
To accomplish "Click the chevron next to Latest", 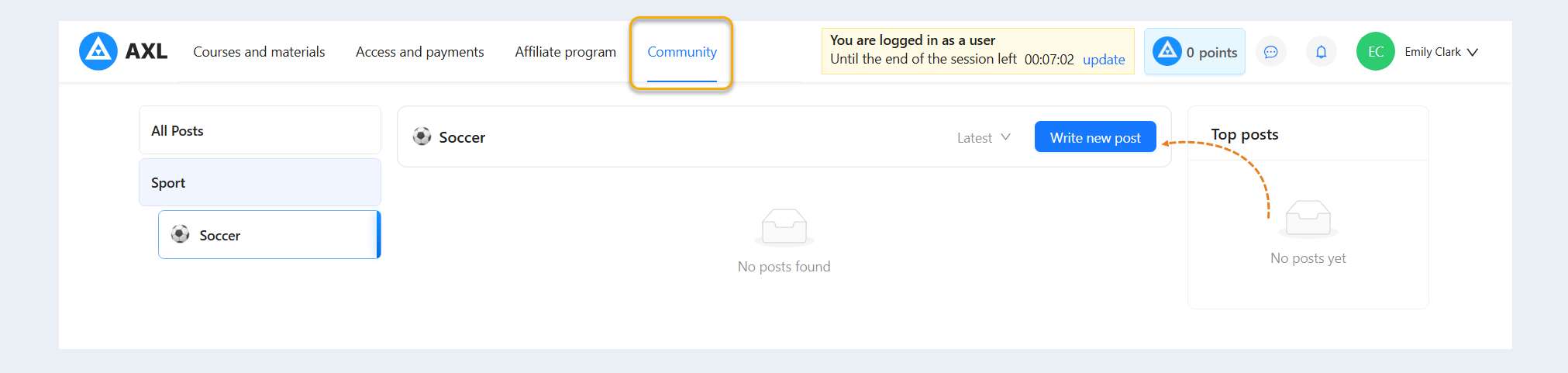I will 1005,137.
